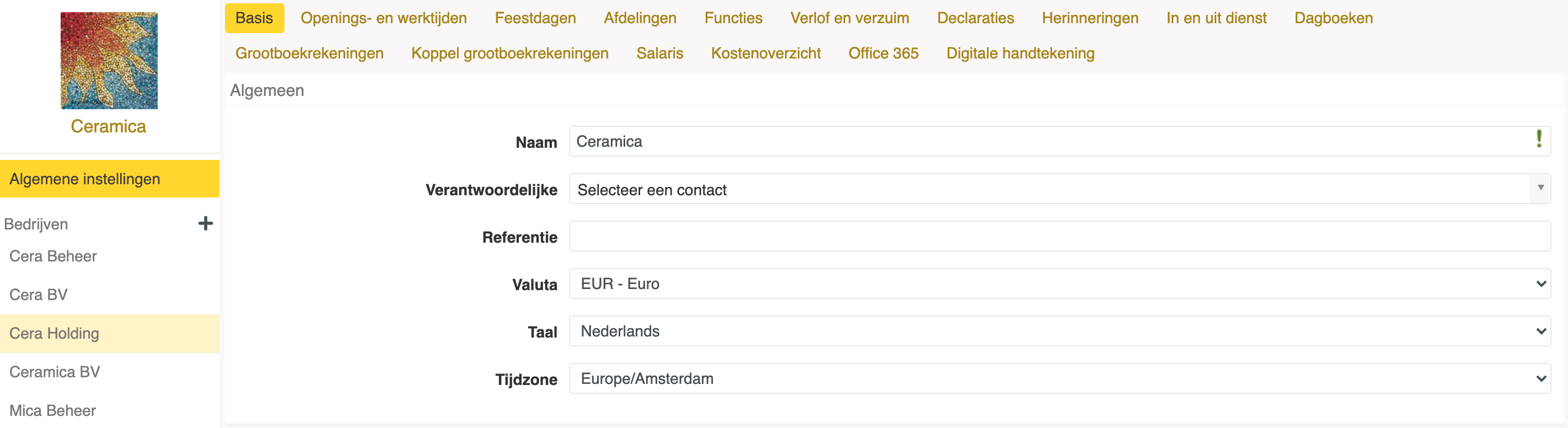Select the Office 365 tab
The height and width of the screenshot is (428, 1568).
point(883,54)
